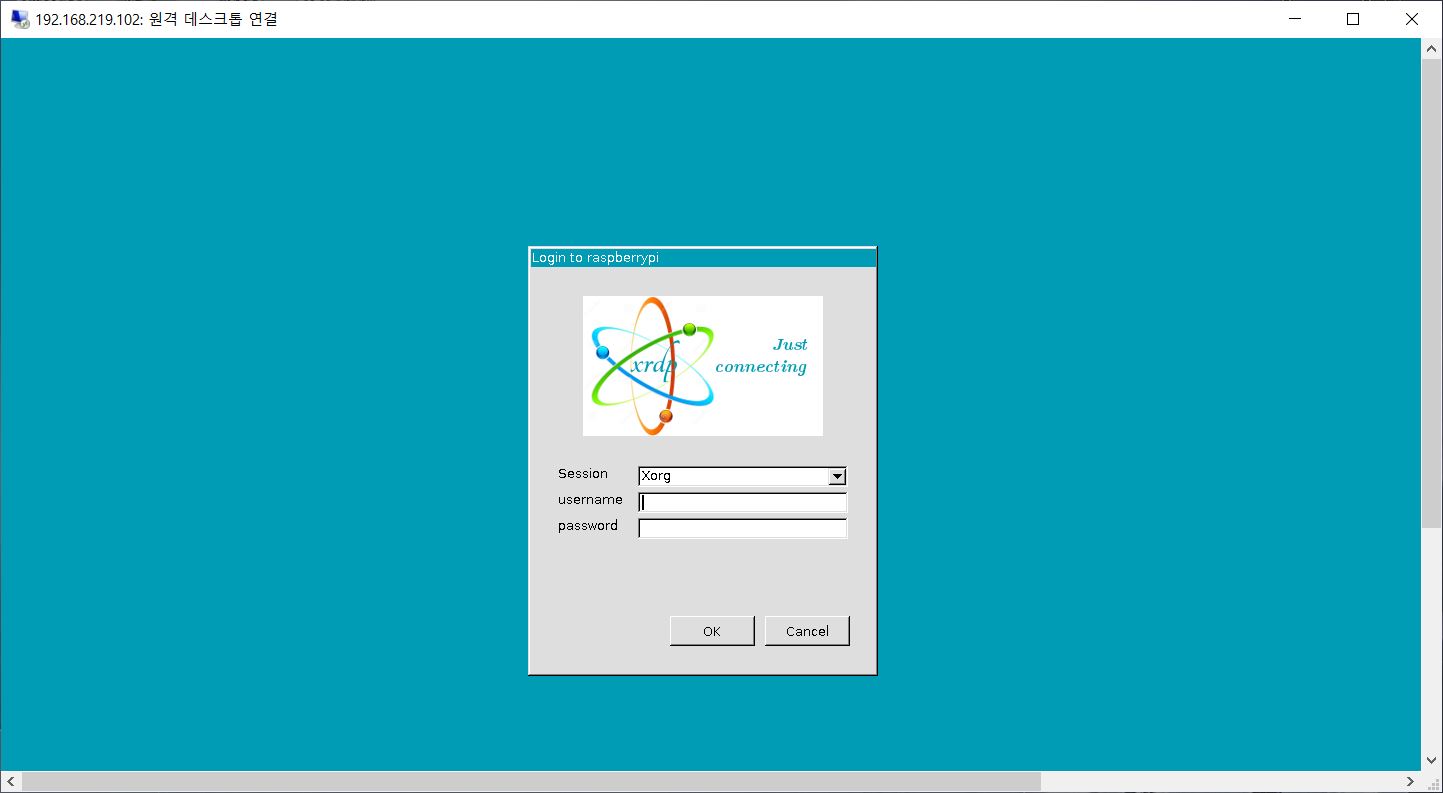
Task: Click the horizontal scrollbar left arrow
Action: (10, 781)
